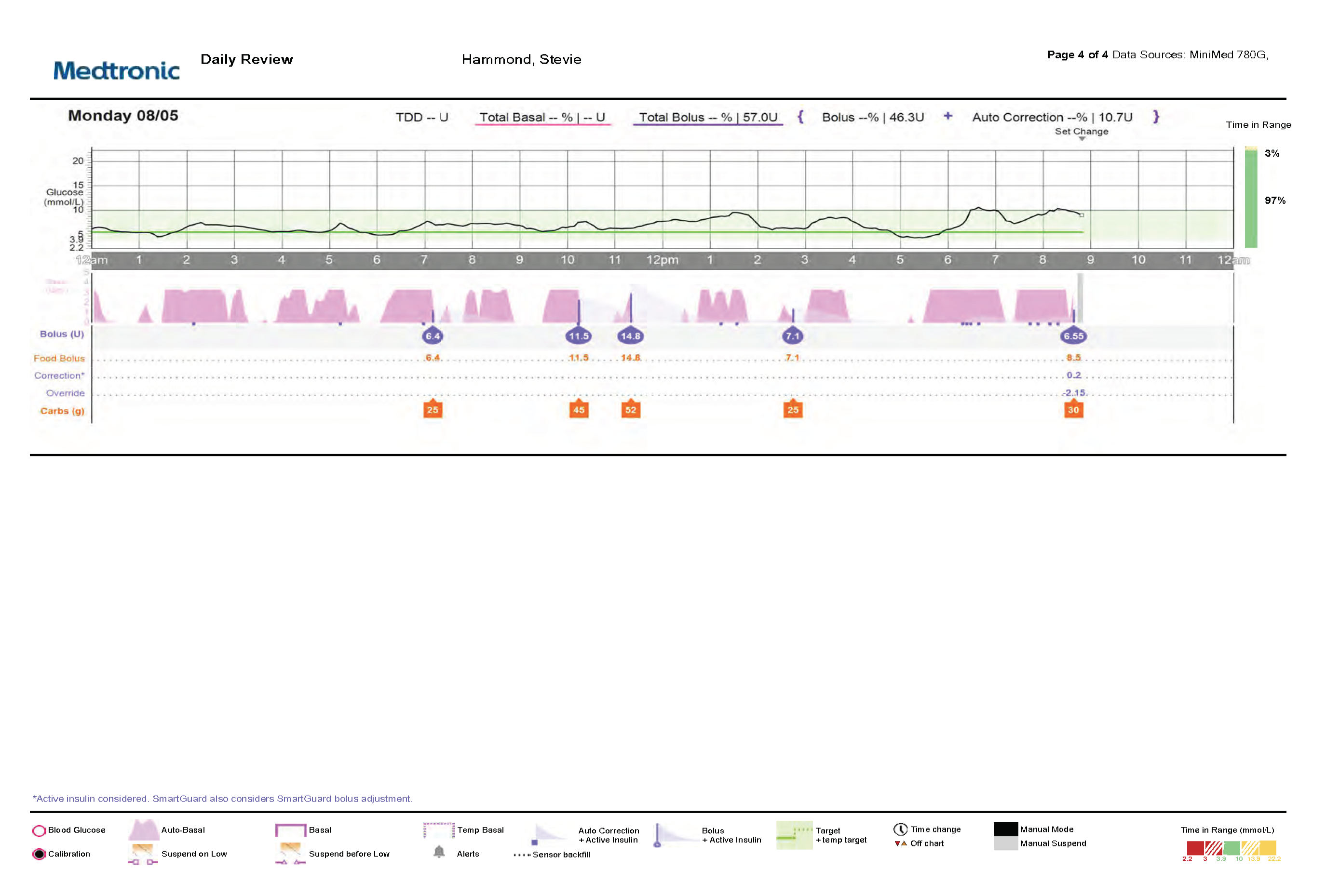Click the Blood Glucose circle legend icon
Viewport: 1326px width, 896px height.
point(39,830)
